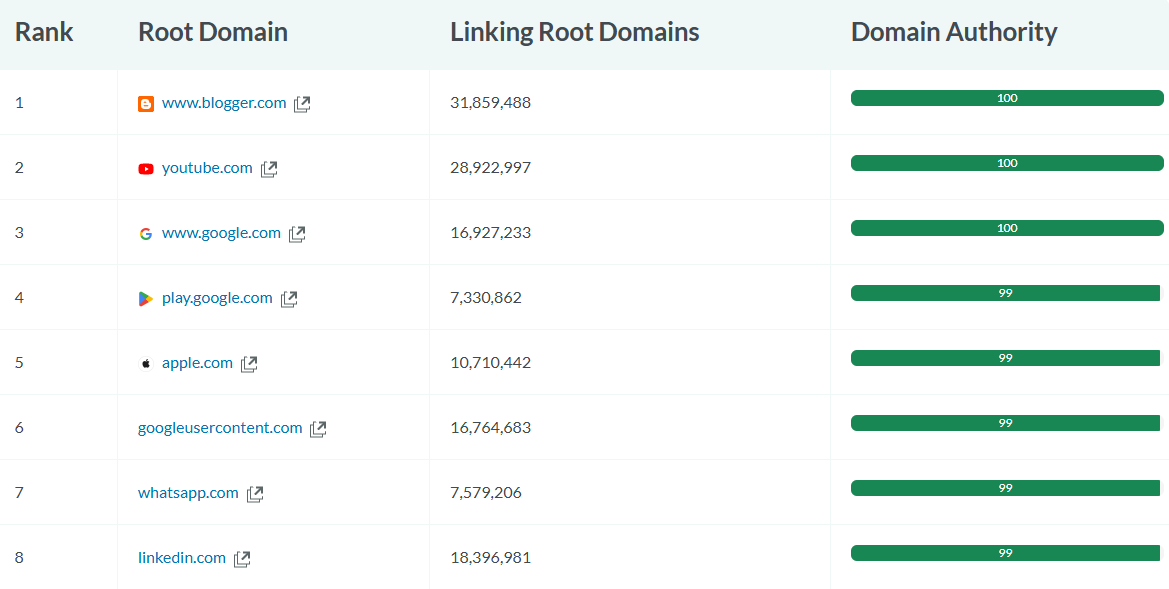Select the value 10,710,442
This screenshot has width=1169, height=589.
[491, 362]
